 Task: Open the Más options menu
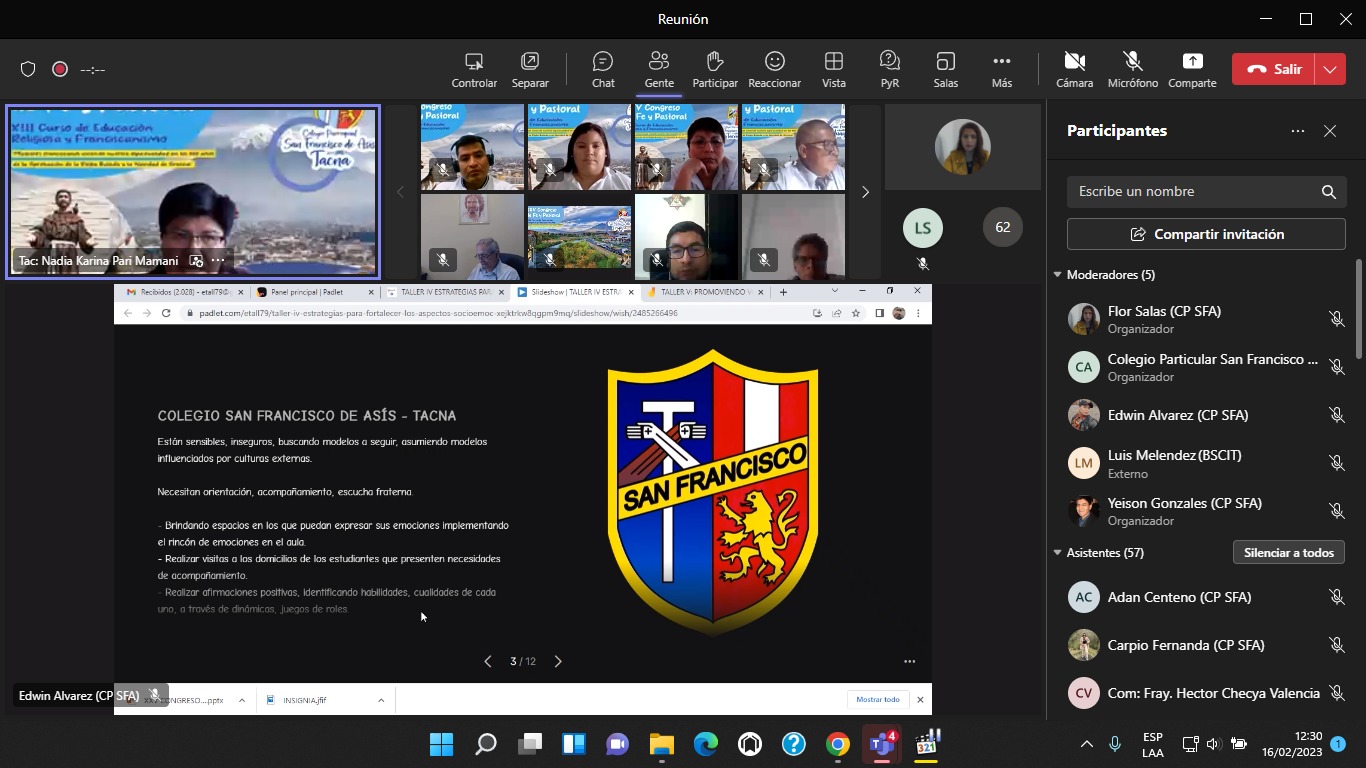click(1001, 69)
